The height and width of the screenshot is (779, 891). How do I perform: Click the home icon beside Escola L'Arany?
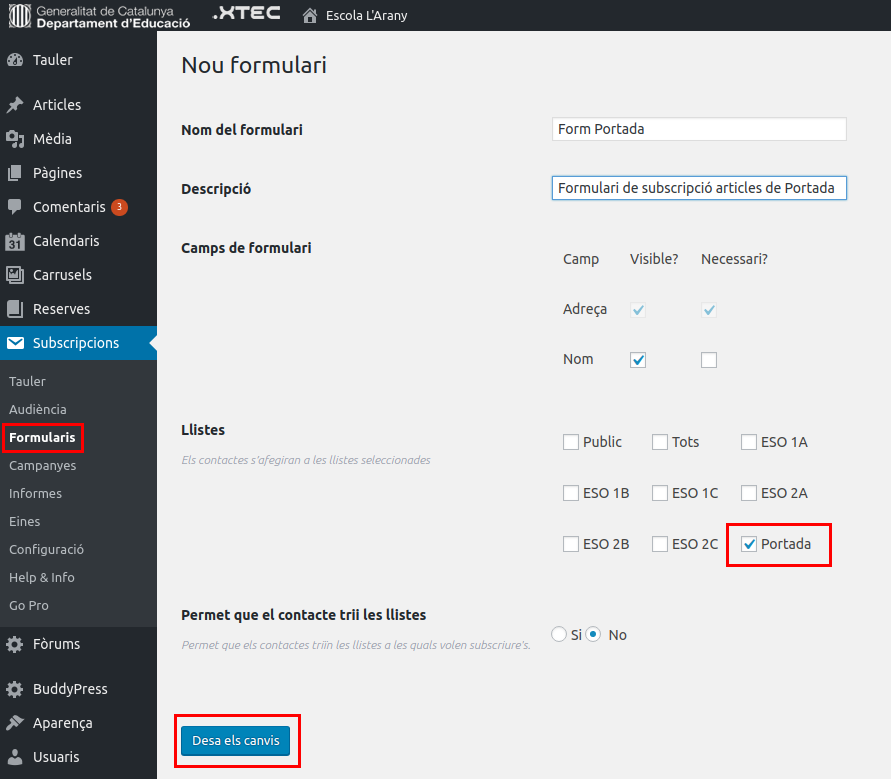coord(310,16)
